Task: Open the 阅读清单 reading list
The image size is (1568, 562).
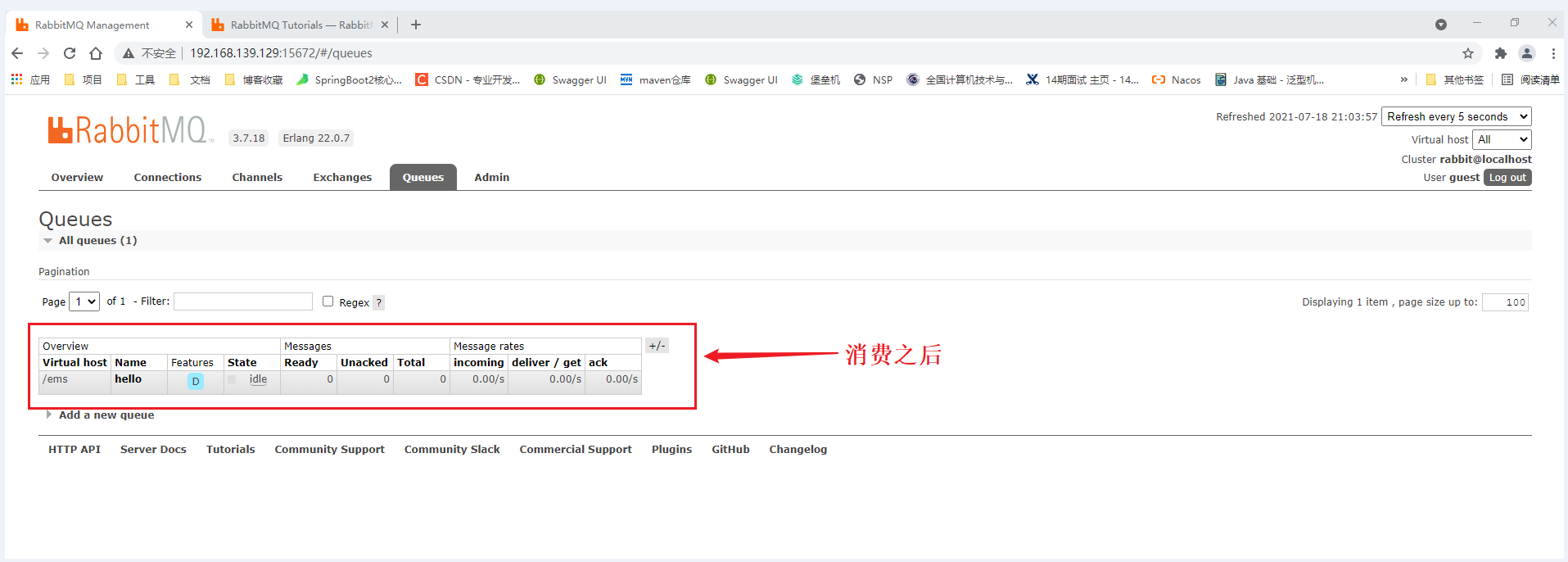Action: 1530,79
